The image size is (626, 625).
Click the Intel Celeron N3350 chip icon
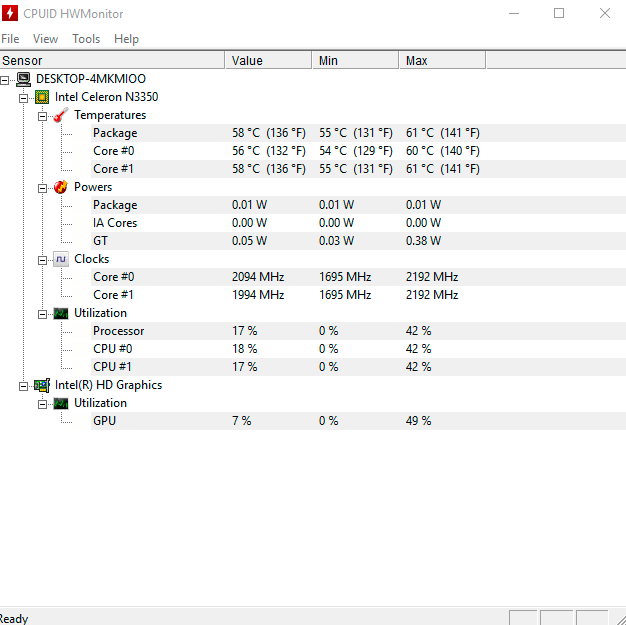(x=42, y=97)
